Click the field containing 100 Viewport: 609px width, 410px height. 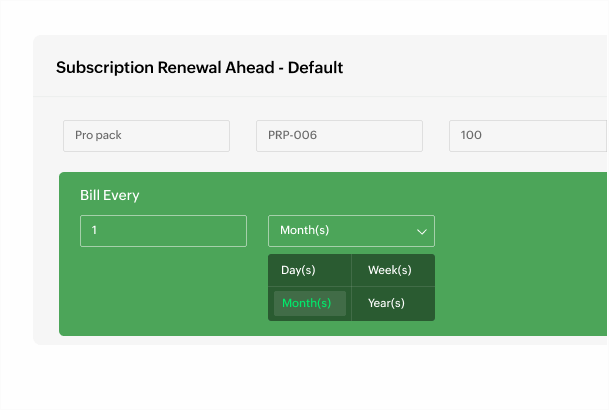pos(526,136)
